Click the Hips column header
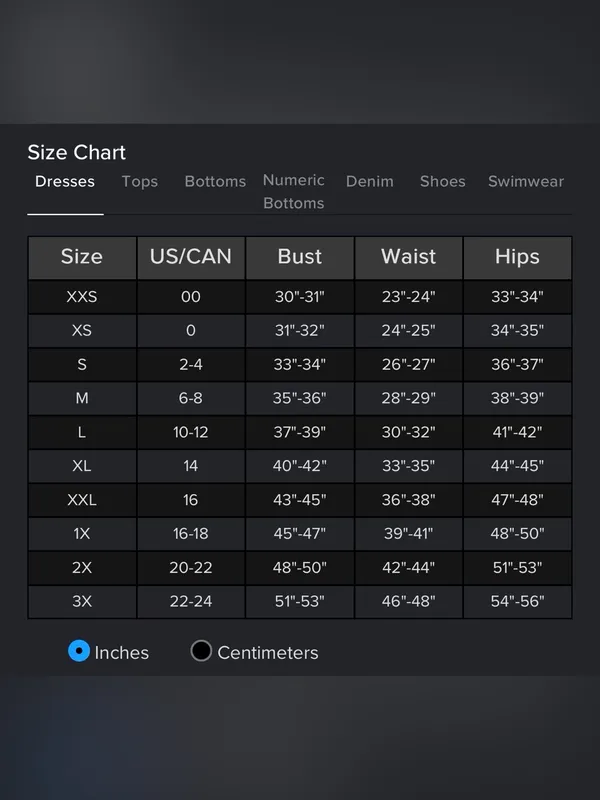The height and width of the screenshot is (800, 600). 517,257
